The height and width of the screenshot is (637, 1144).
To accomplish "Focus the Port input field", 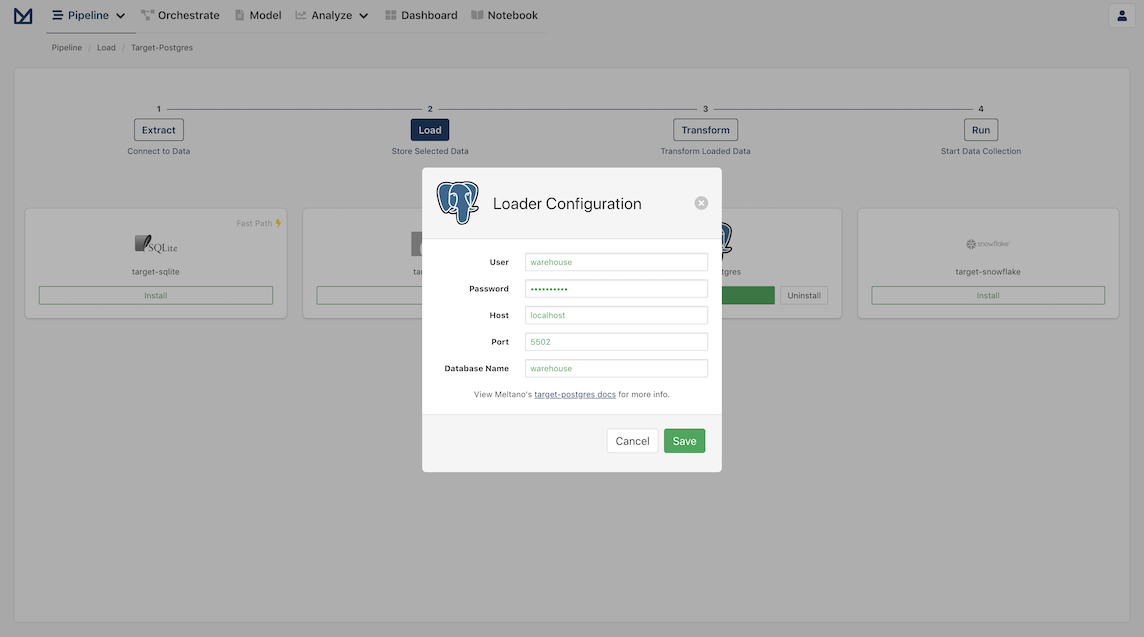I will 617,341.
